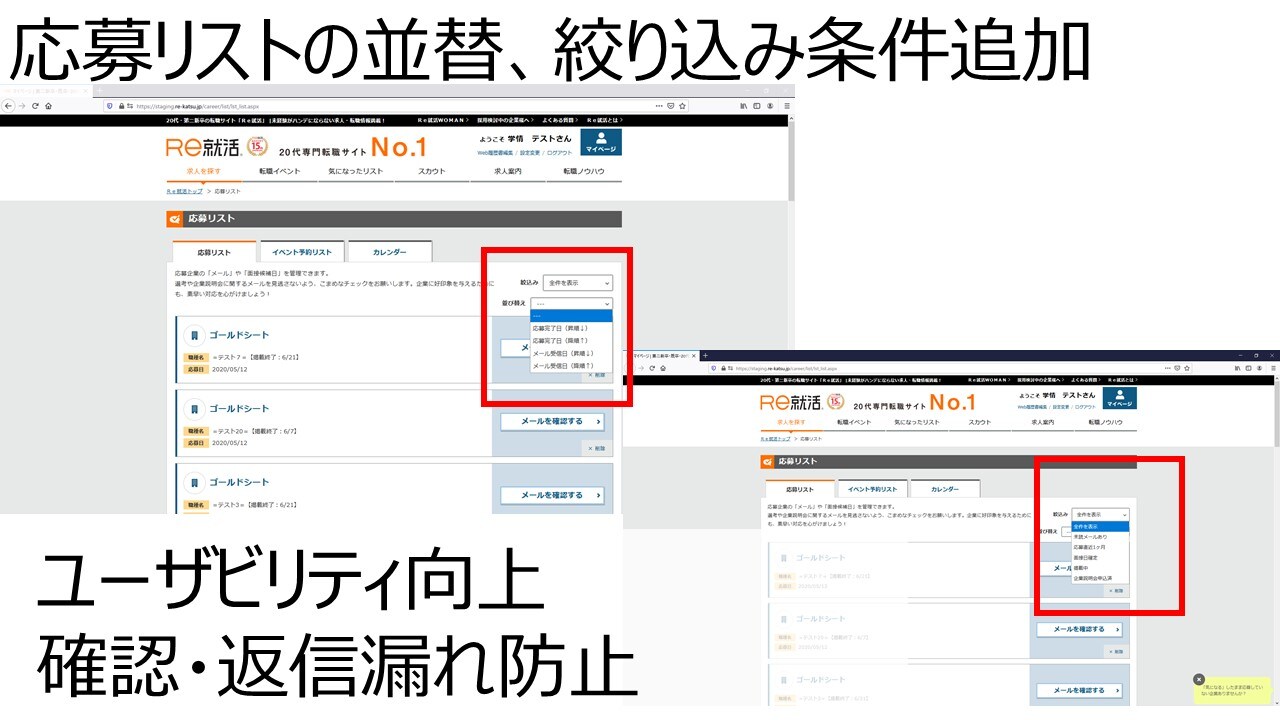Open the hamburger menu of the left browser
Image resolution: width=1280 pixels, height=720 pixels.
pos(786,106)
